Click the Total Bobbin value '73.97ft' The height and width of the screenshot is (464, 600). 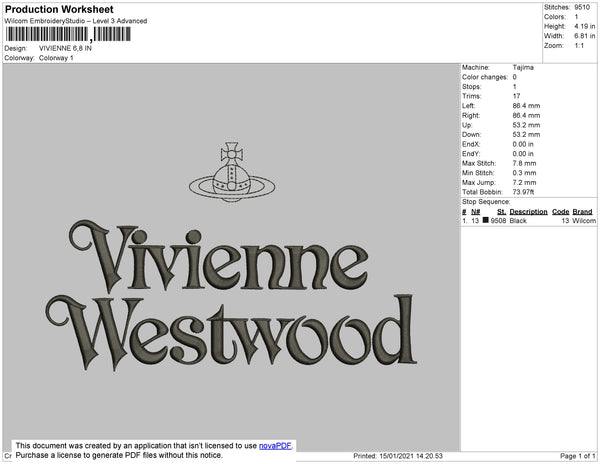pos(523,192)
